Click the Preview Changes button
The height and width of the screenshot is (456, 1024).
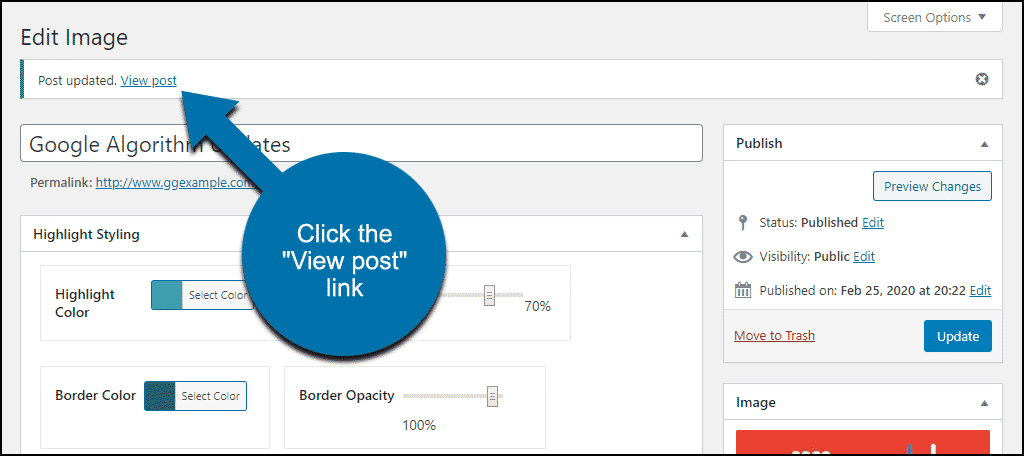click(x=932, y=186)
